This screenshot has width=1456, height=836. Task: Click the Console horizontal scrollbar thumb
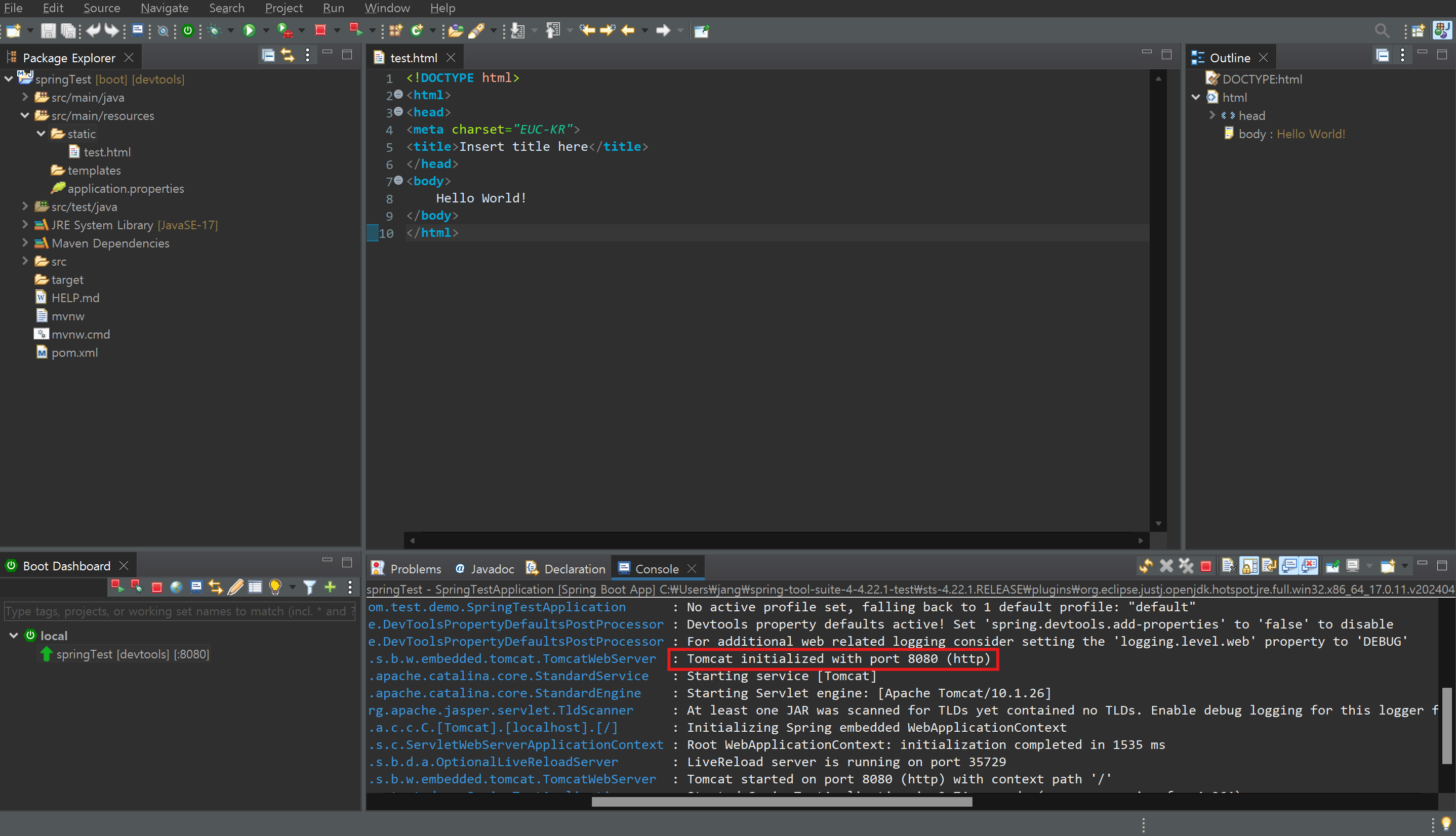coord(781,802)
